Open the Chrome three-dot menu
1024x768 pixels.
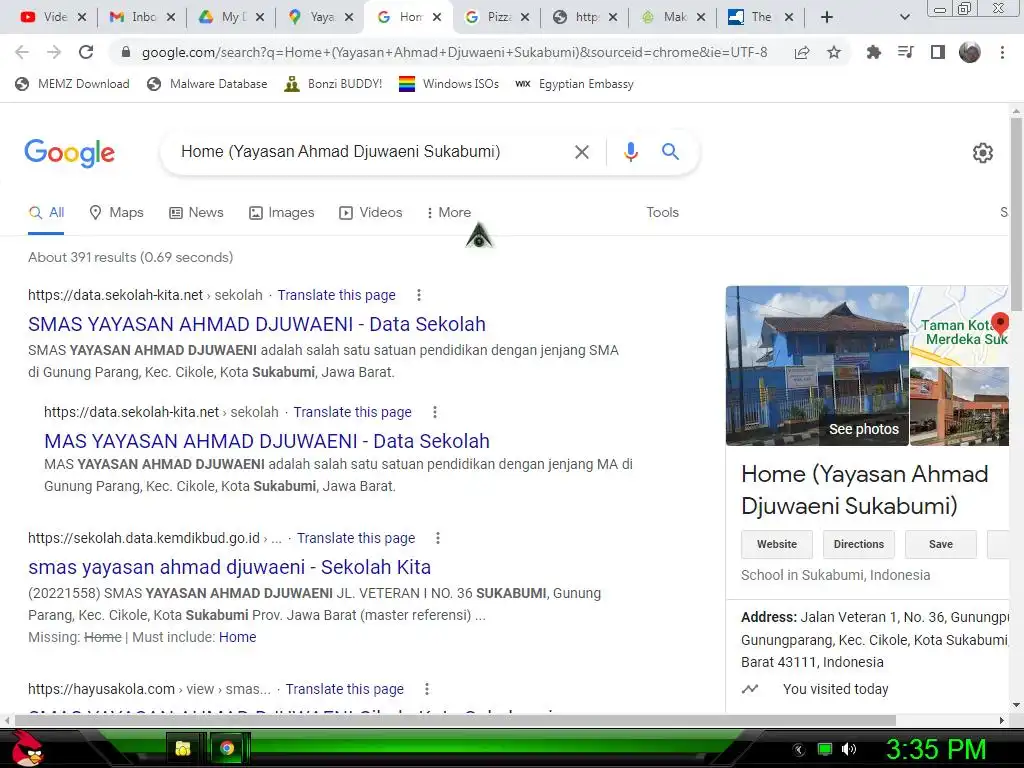1002,52
